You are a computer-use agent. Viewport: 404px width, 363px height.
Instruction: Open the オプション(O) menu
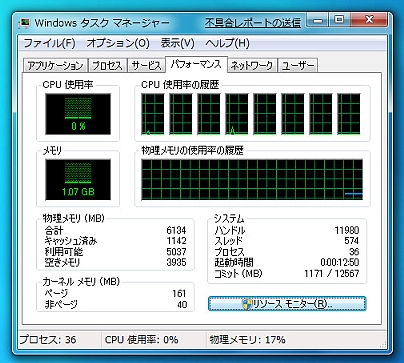(x=118, y=43)
